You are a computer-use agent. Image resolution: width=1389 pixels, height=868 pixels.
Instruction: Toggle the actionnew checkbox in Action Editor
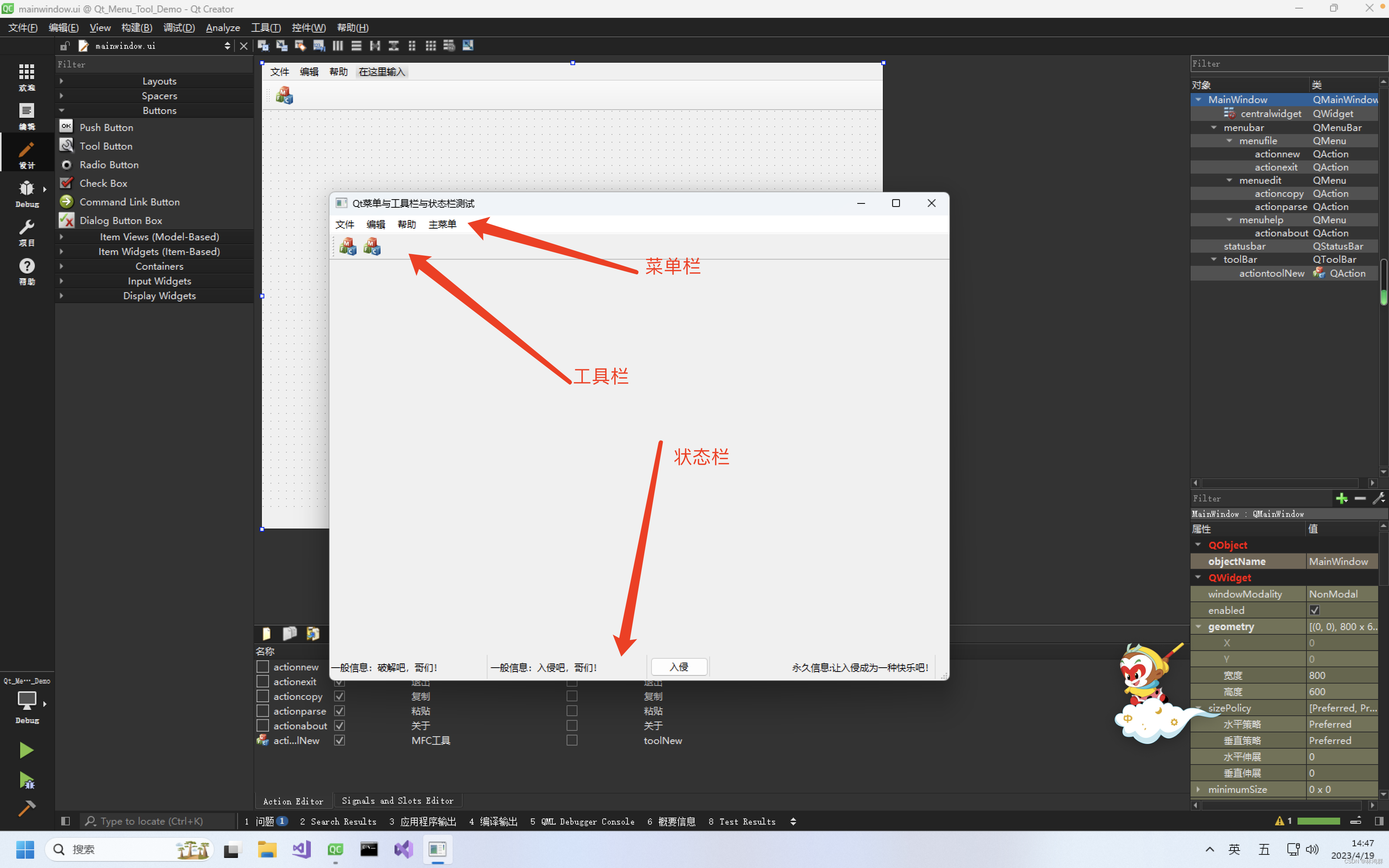(x=263, y=666)
